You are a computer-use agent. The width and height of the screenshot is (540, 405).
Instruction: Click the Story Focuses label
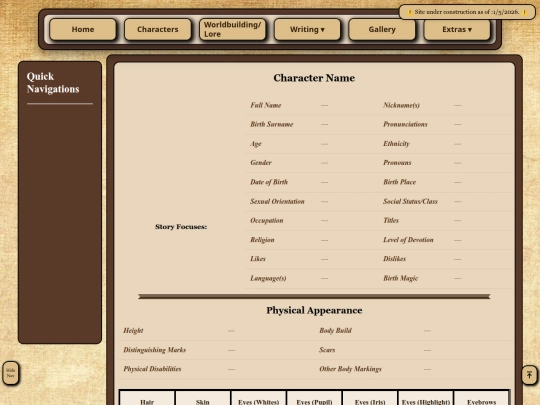[181, 227]
